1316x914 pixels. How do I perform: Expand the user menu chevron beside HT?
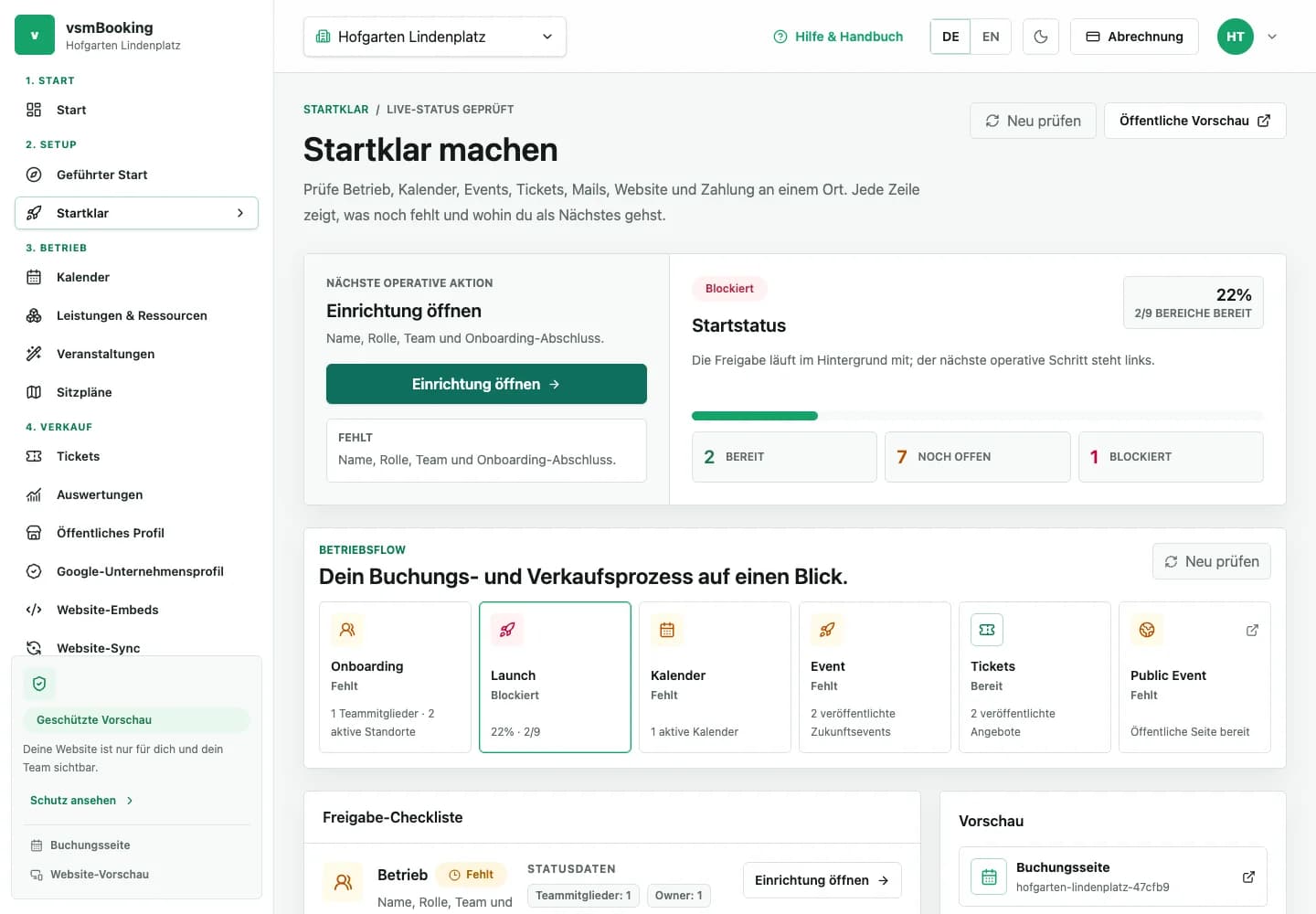1272,37
